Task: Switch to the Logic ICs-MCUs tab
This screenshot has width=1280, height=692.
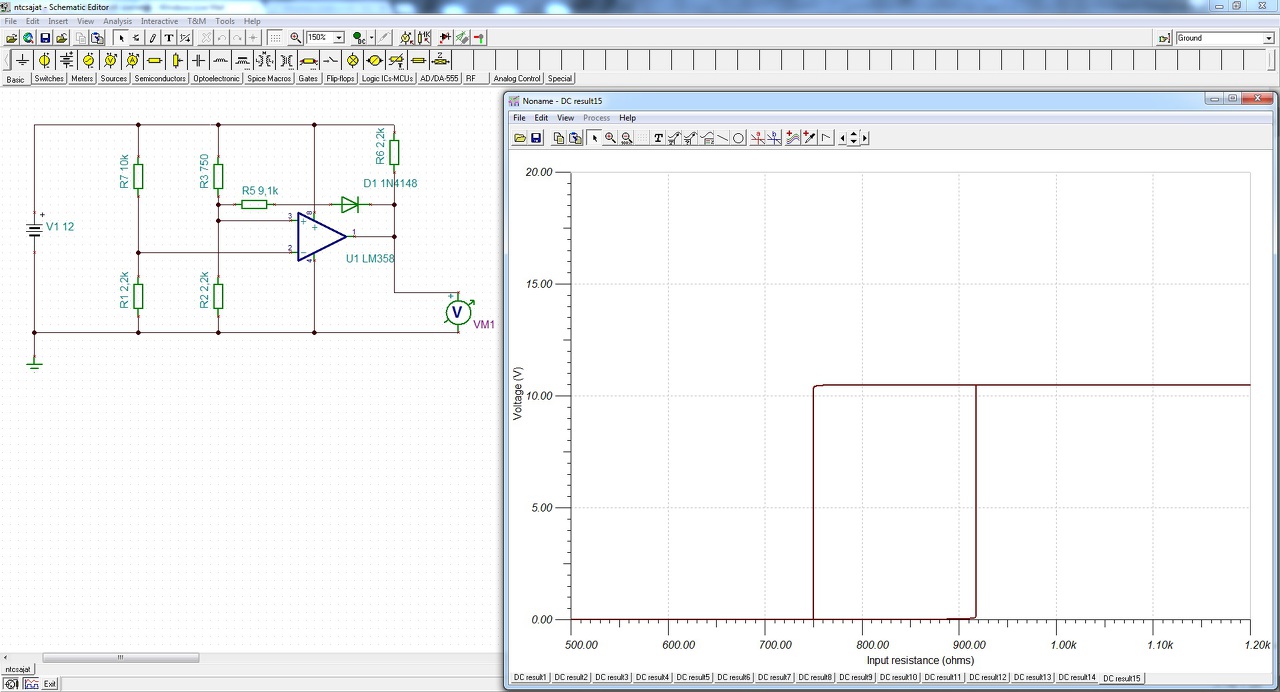Action: 387,78
